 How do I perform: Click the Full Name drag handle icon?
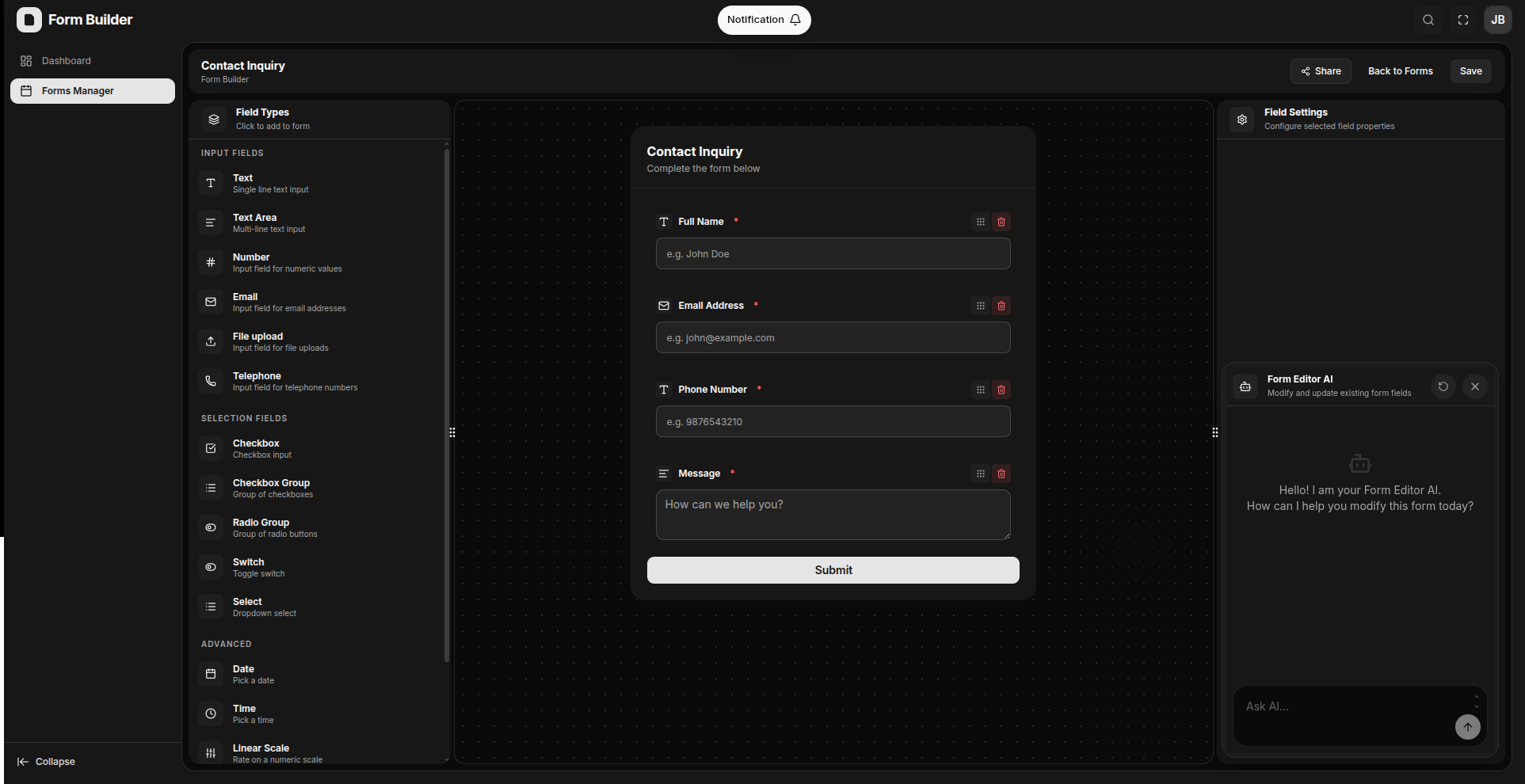tap(981, 222)
